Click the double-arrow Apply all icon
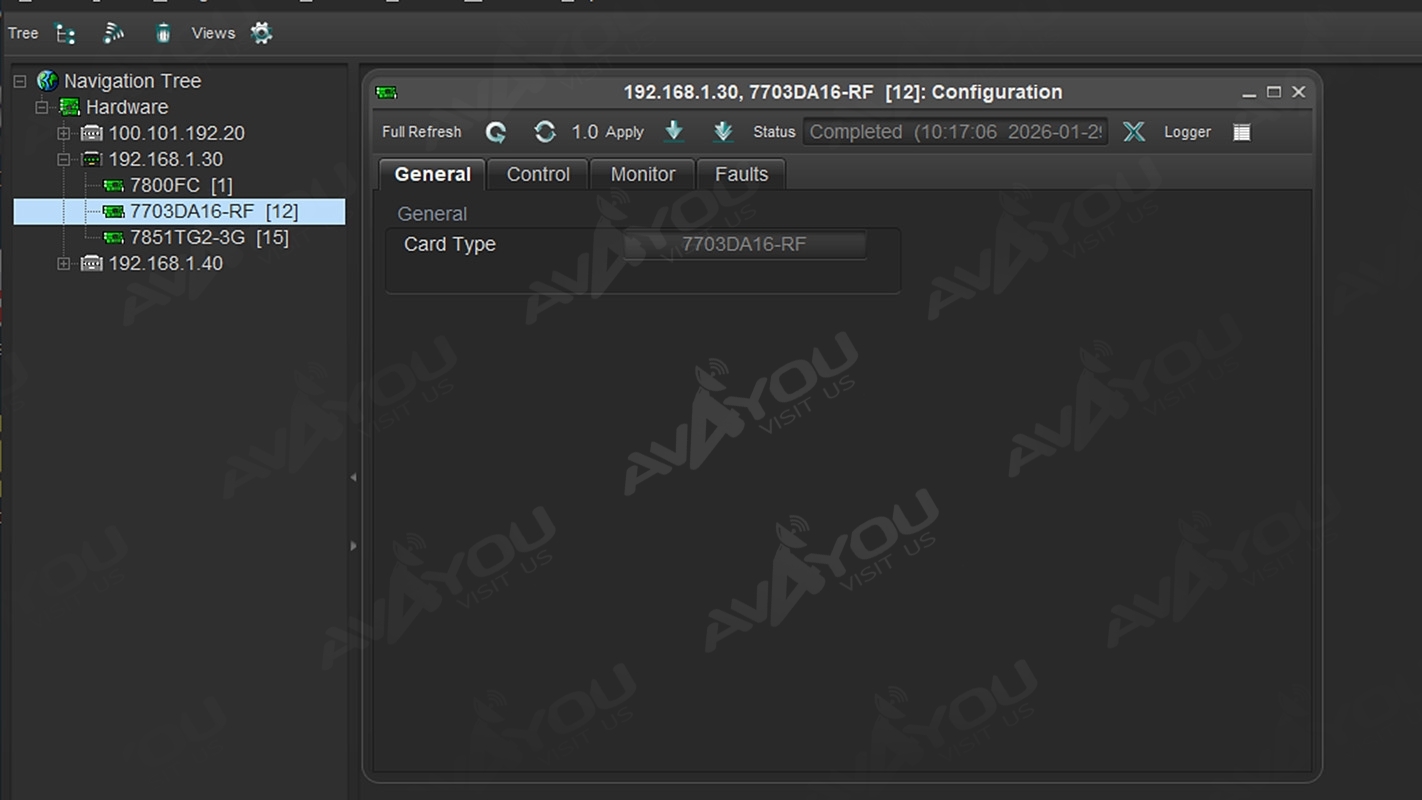The width and height of the screenshot is (1422, 800). [723, 132]
